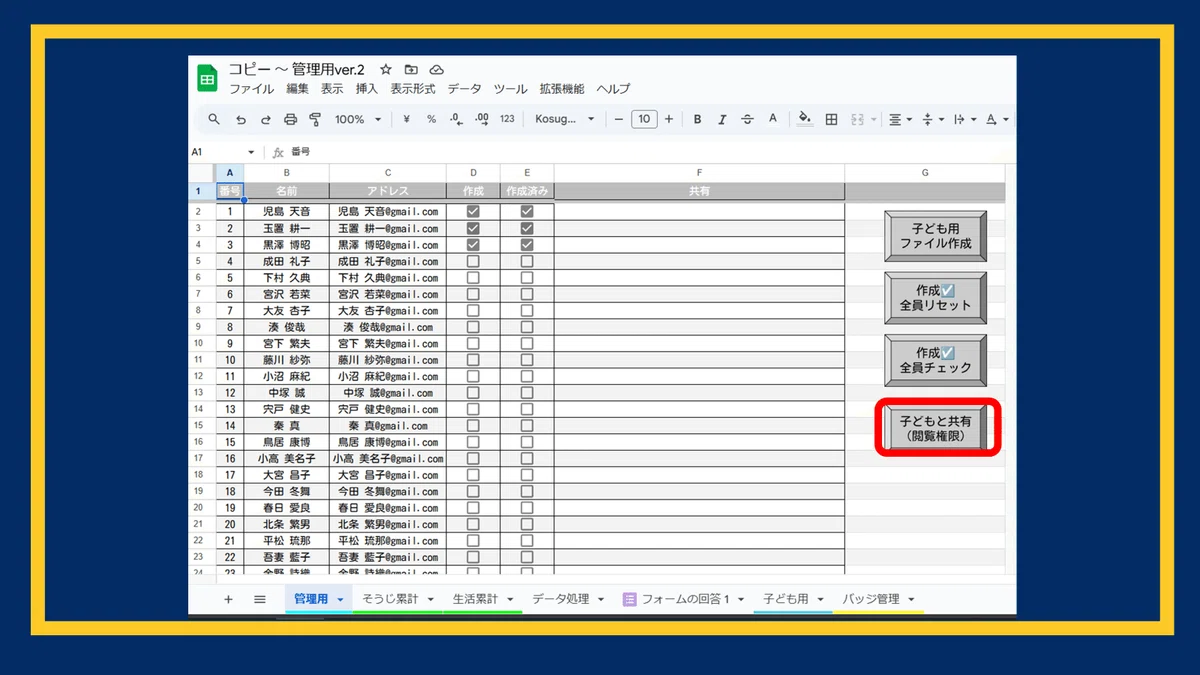Click the move-to-folder icon beside the title

[411, 70]
